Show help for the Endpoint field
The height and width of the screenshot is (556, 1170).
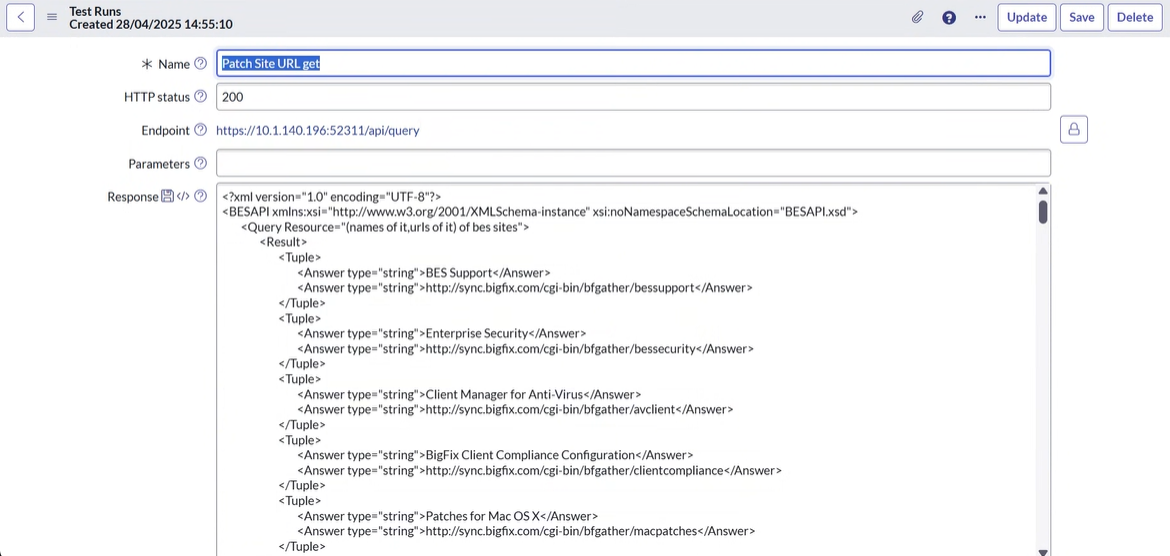[201, 130]
